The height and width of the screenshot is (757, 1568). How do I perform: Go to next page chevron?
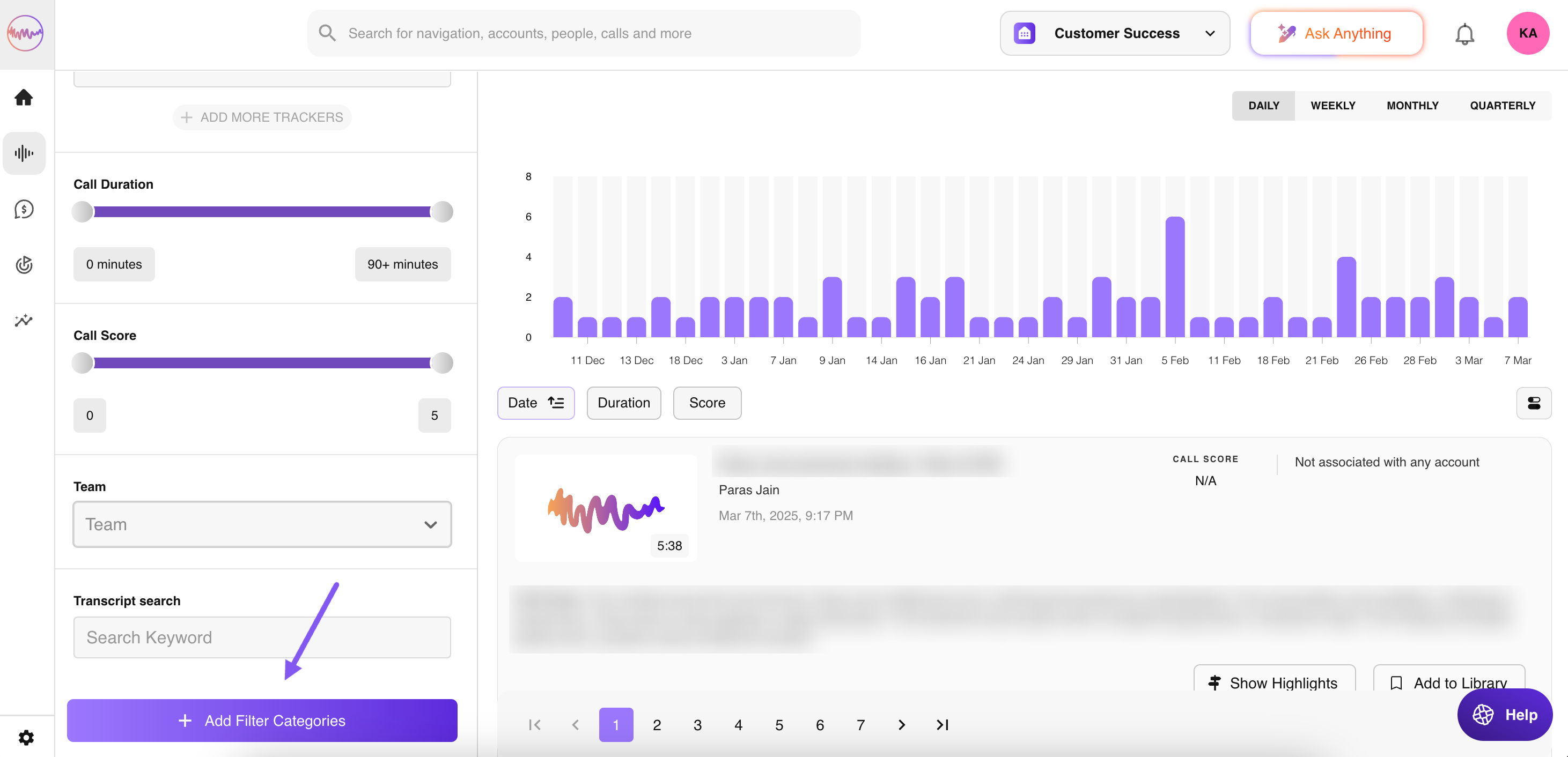[x=901, y=725]
